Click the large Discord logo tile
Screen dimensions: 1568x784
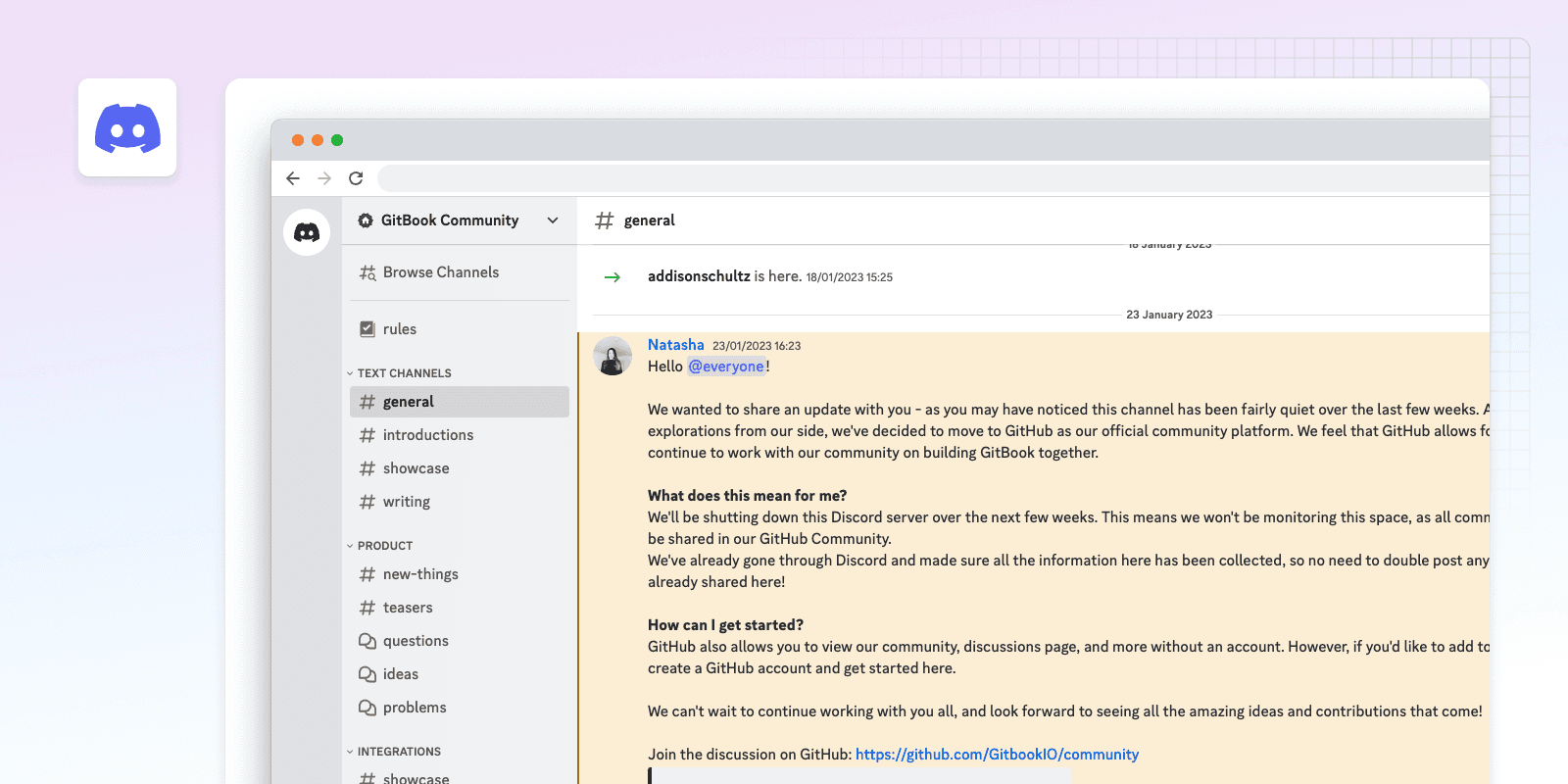point(127,127)
